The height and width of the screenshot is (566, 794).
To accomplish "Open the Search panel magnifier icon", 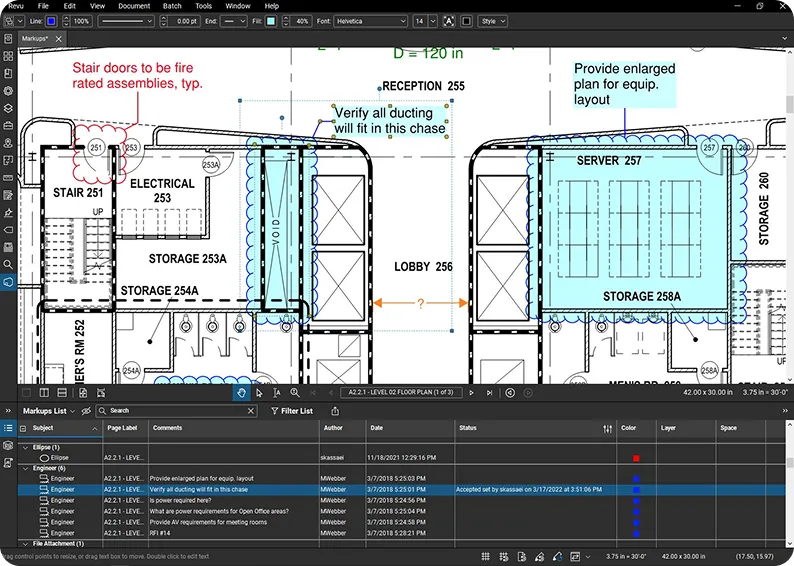I will (x=8, y=264).
